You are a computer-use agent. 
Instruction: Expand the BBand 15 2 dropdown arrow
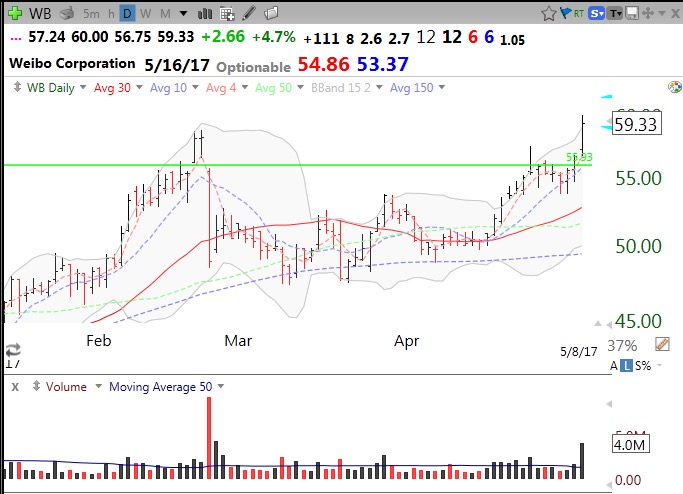(x=379, y=87)
